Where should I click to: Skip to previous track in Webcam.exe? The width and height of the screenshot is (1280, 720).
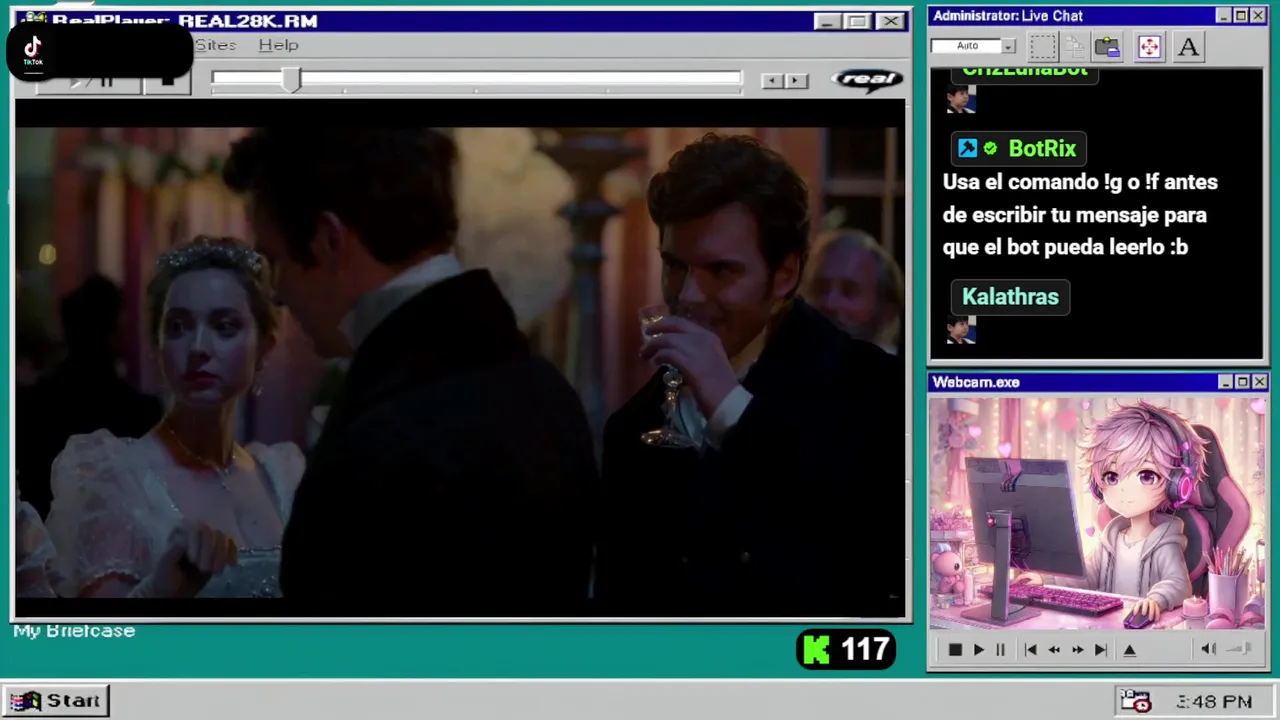click(x=1031, y=650)
